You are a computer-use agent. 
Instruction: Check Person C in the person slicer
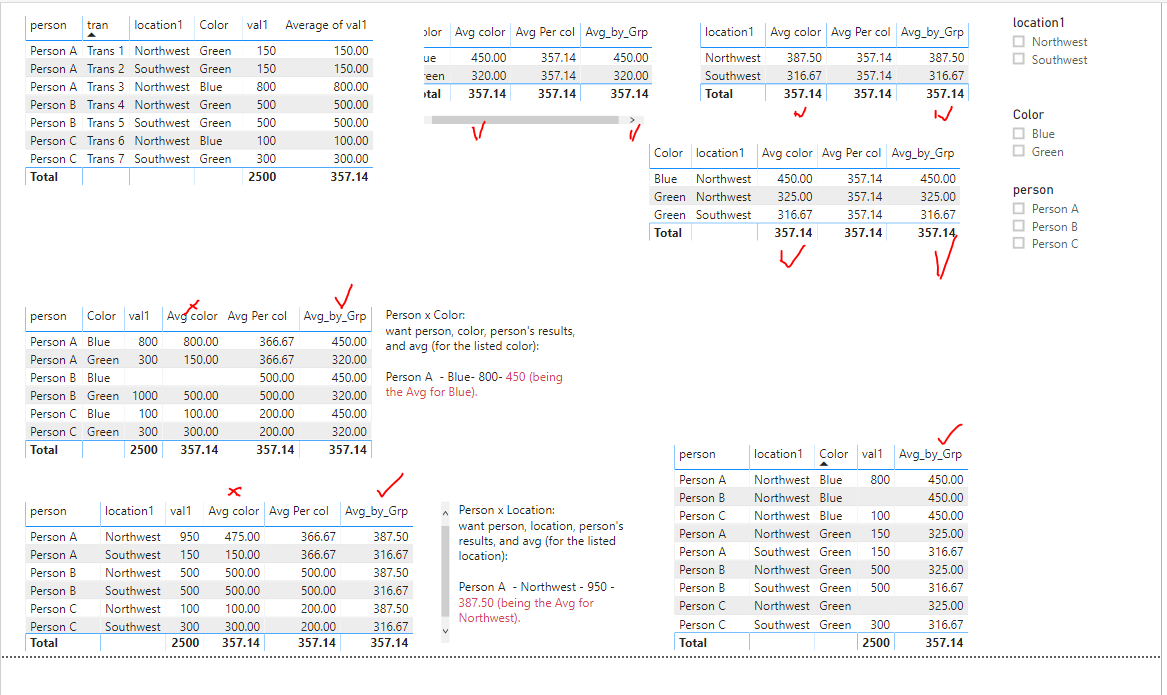click(x=1019, y=244)
